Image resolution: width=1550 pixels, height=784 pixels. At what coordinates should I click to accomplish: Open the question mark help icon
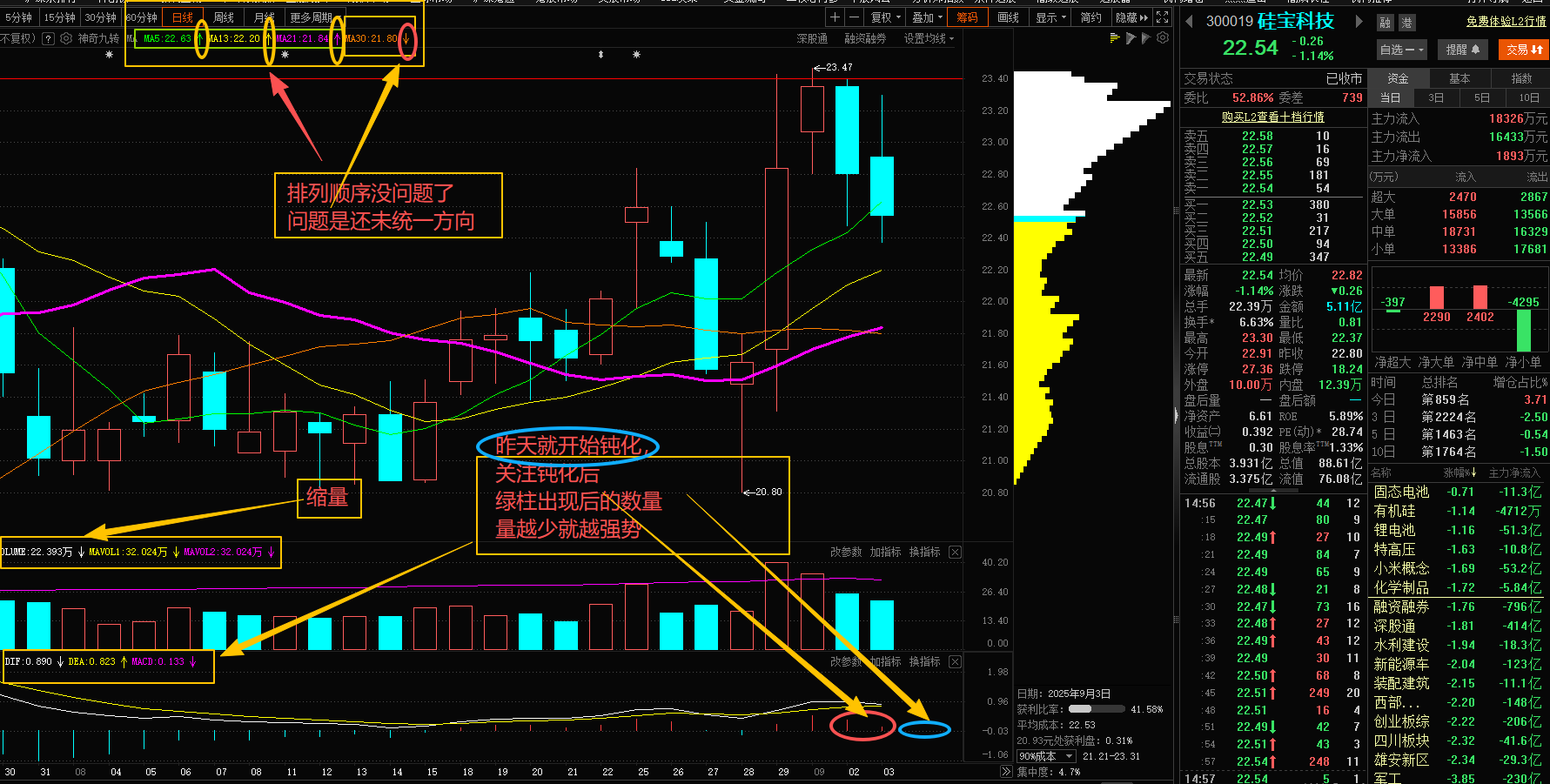[x=48, y=38]
